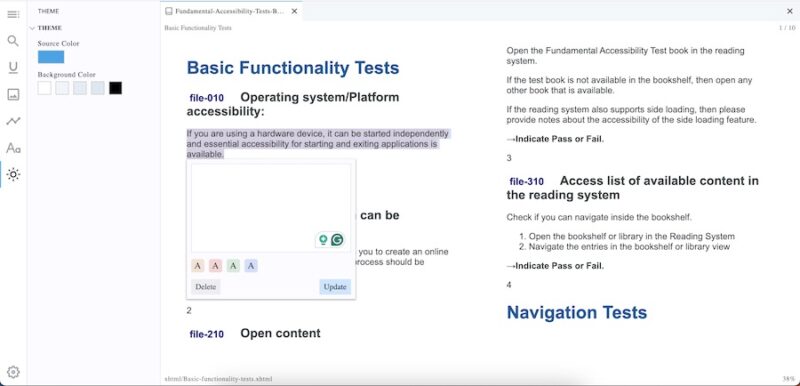Choose the white background color swatch
The image size is (800, 386).
pos(44,88)
